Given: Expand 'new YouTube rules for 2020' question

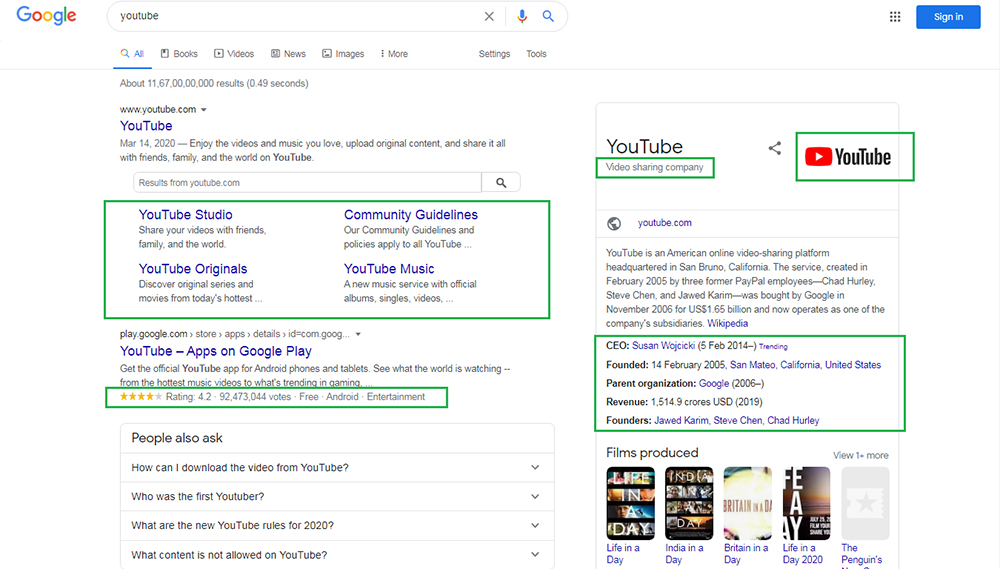Looking at the screenshot, I should click(337, 526).
